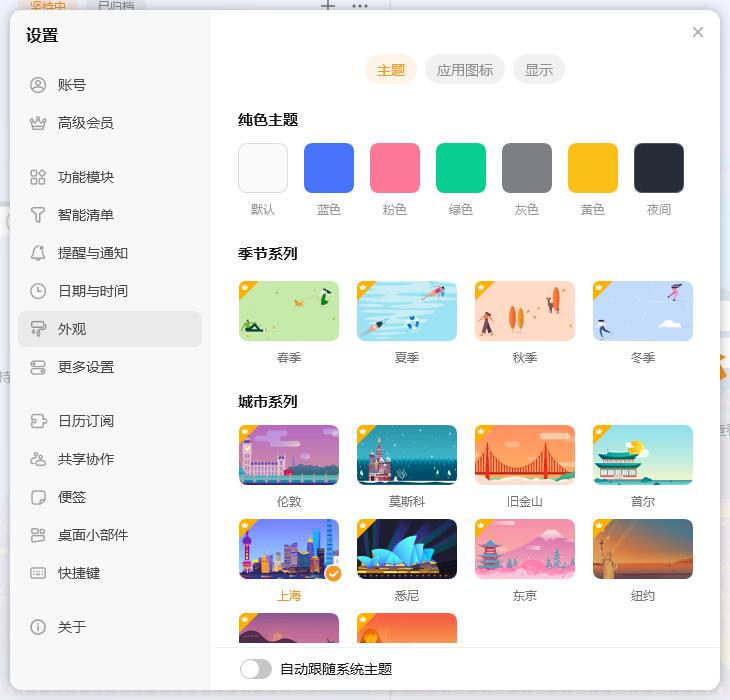Screen dimensions: 730x700
Task: Select the 首尔 city theme
Action: pos(643,455)
